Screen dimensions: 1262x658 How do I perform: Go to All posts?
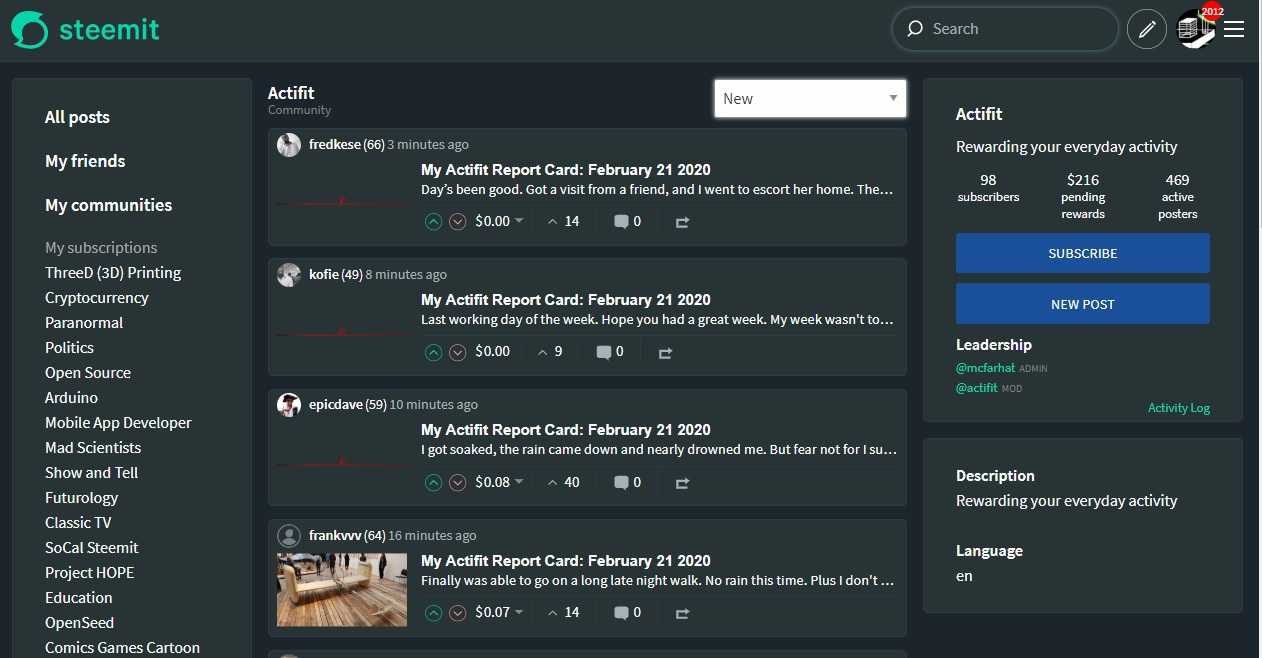point(77,117)
